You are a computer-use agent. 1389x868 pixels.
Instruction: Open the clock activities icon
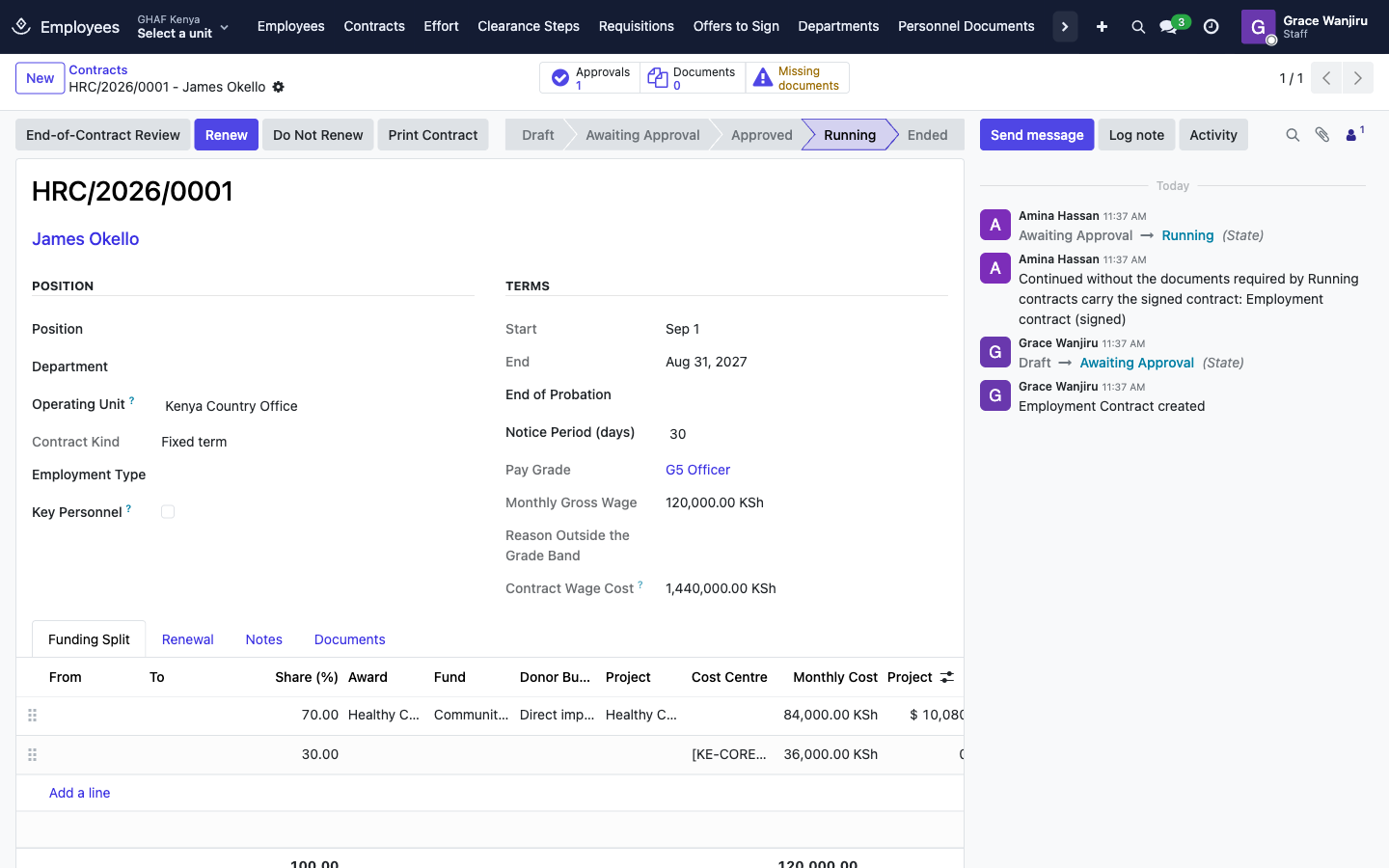[1212, 27]
